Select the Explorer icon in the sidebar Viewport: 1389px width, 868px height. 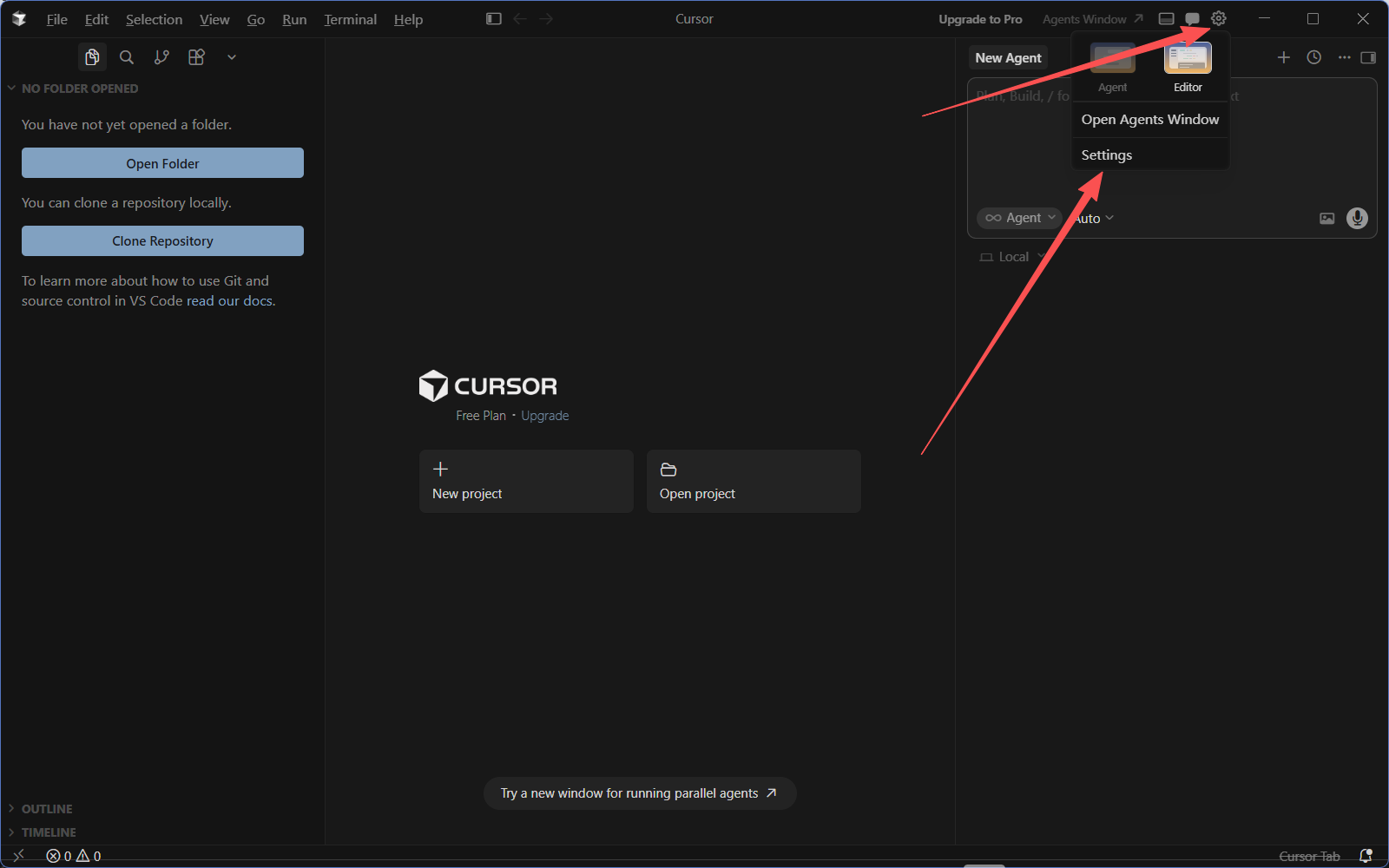point(92,57)
